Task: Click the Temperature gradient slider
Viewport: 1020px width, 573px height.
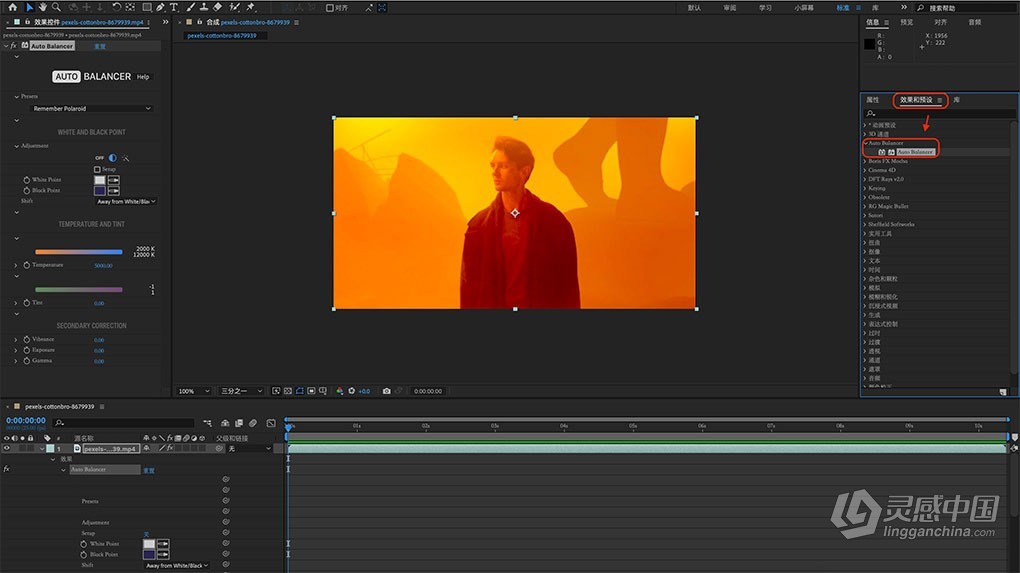Action: pyautogui.click(x=79, y=252)
